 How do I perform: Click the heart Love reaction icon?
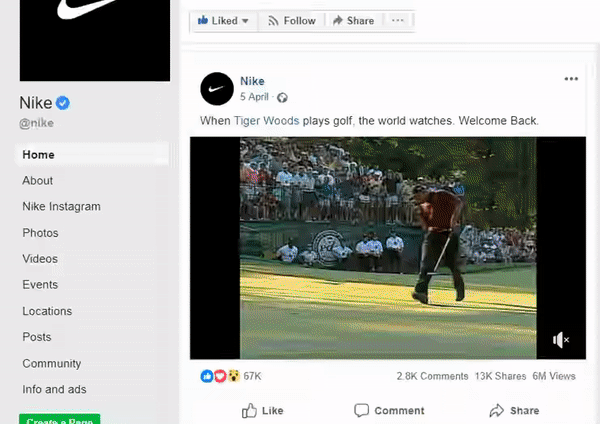(x=220, y=376)
